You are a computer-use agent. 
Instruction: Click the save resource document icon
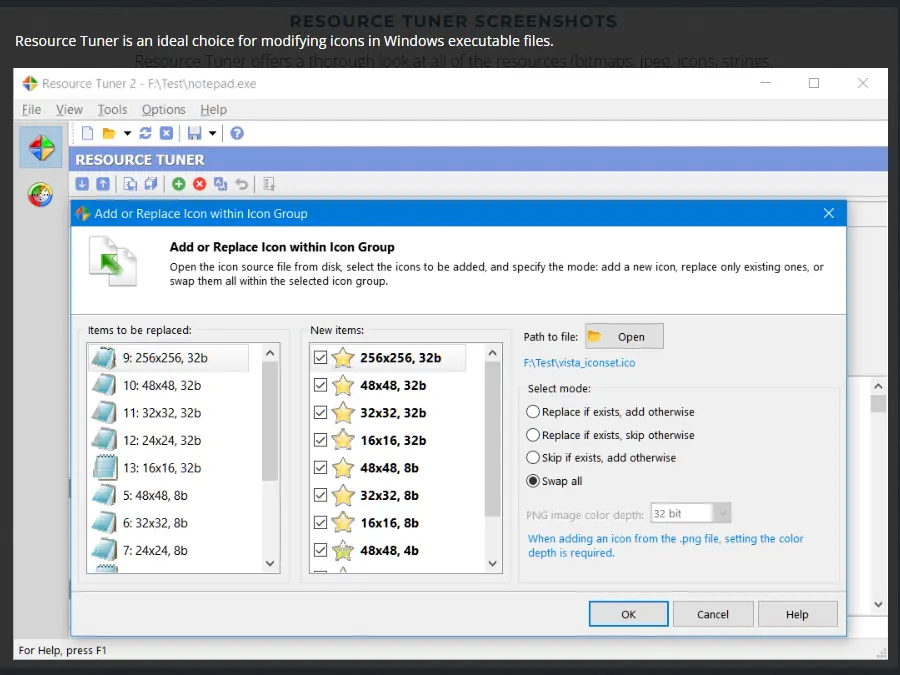click(x=130, y=184)
